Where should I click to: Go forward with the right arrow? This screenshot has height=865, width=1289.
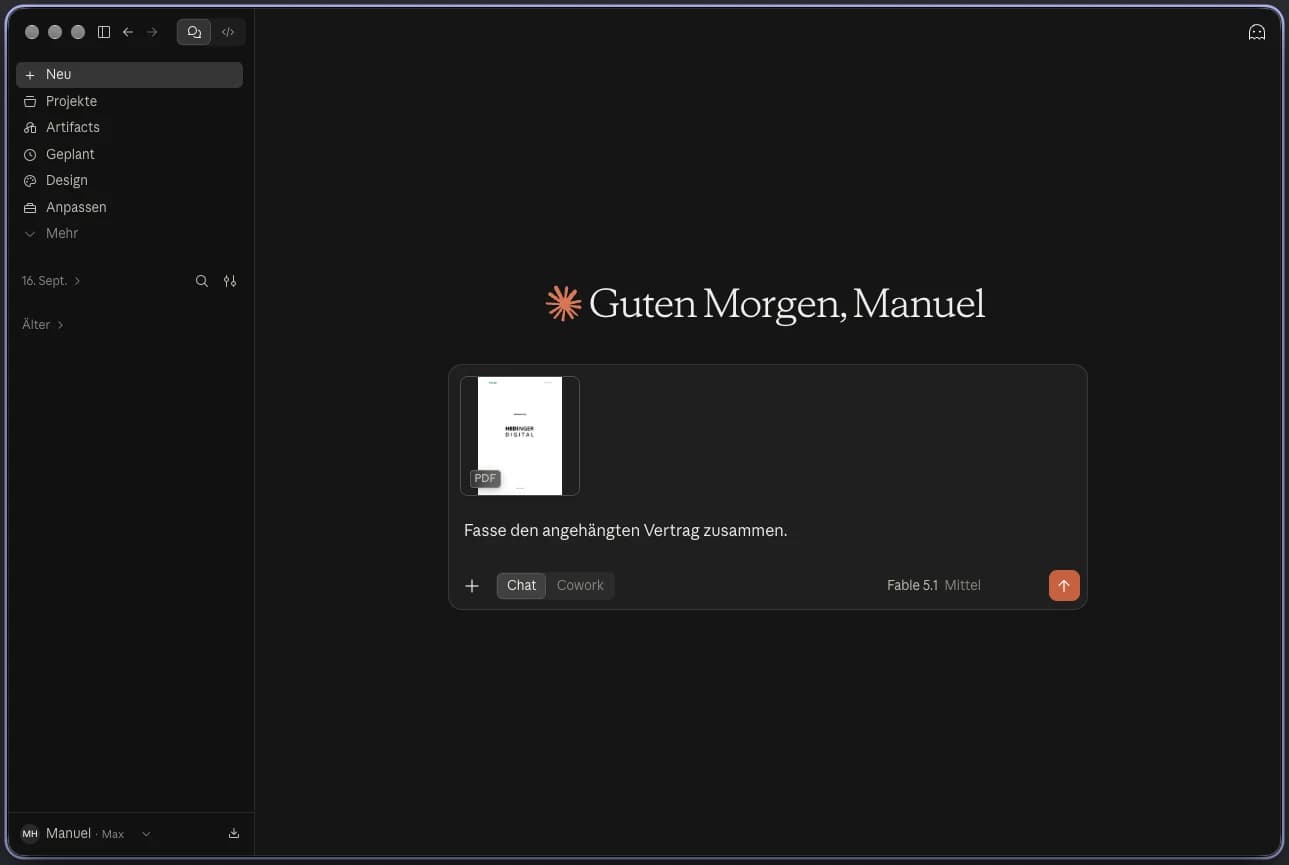pyautogui.click(x=152, y=32)
